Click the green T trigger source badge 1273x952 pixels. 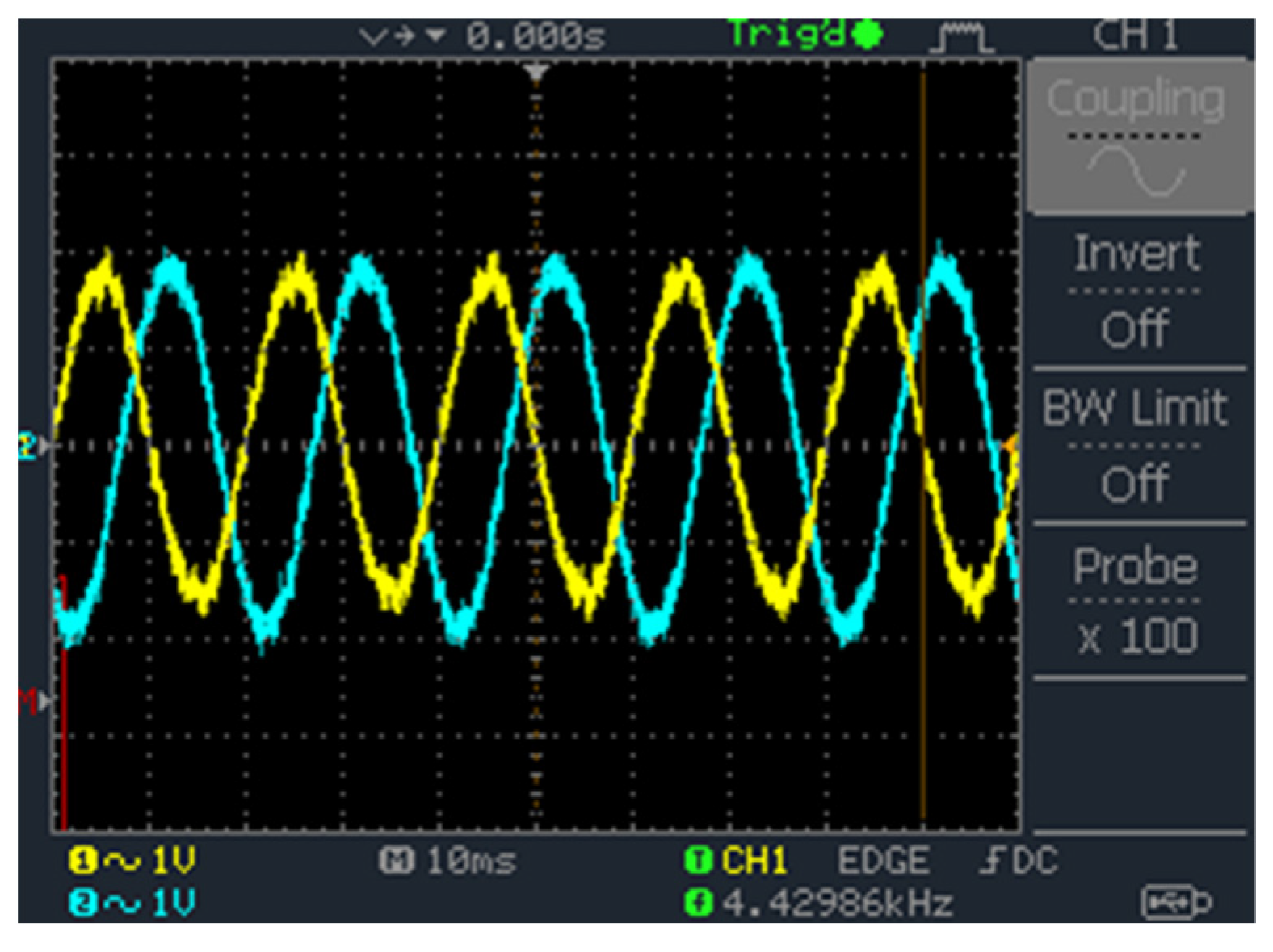(696, 861)
